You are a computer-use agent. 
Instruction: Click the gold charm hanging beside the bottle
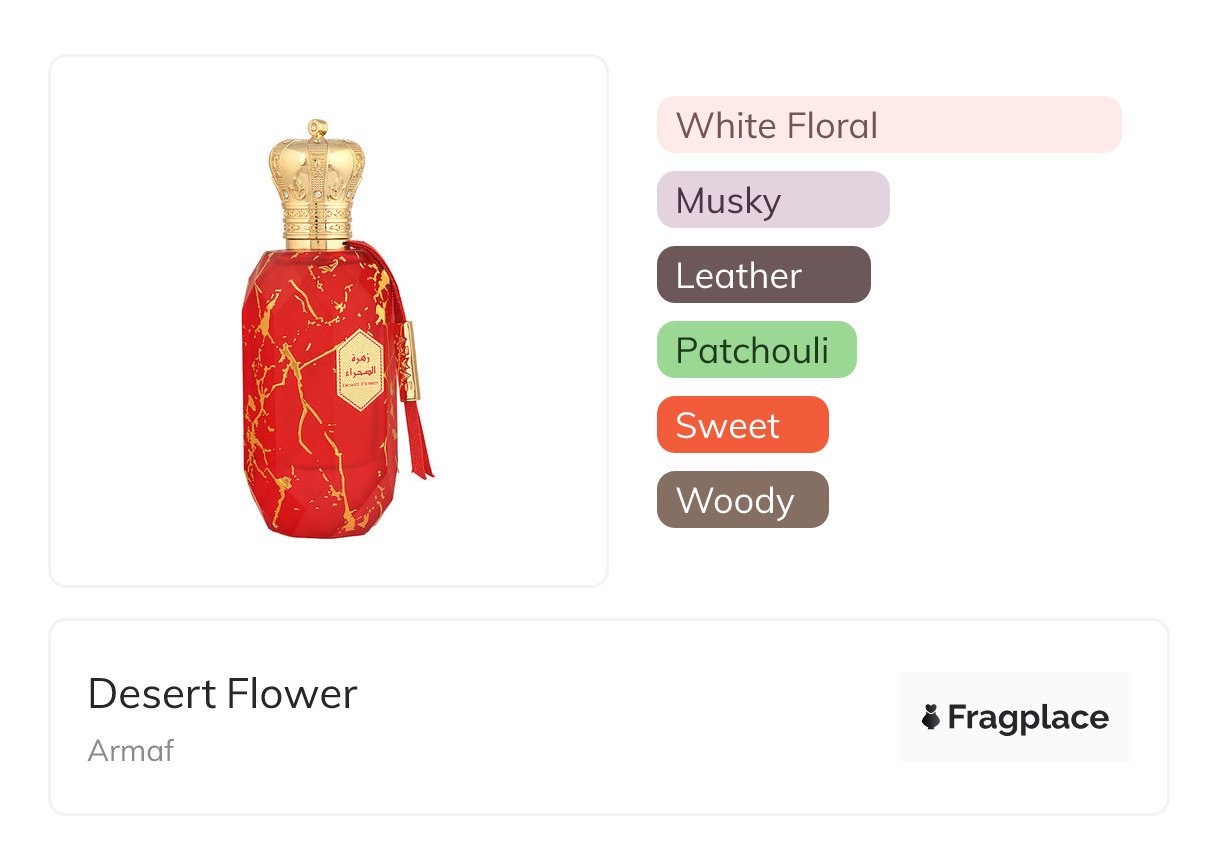pos(410,361)
